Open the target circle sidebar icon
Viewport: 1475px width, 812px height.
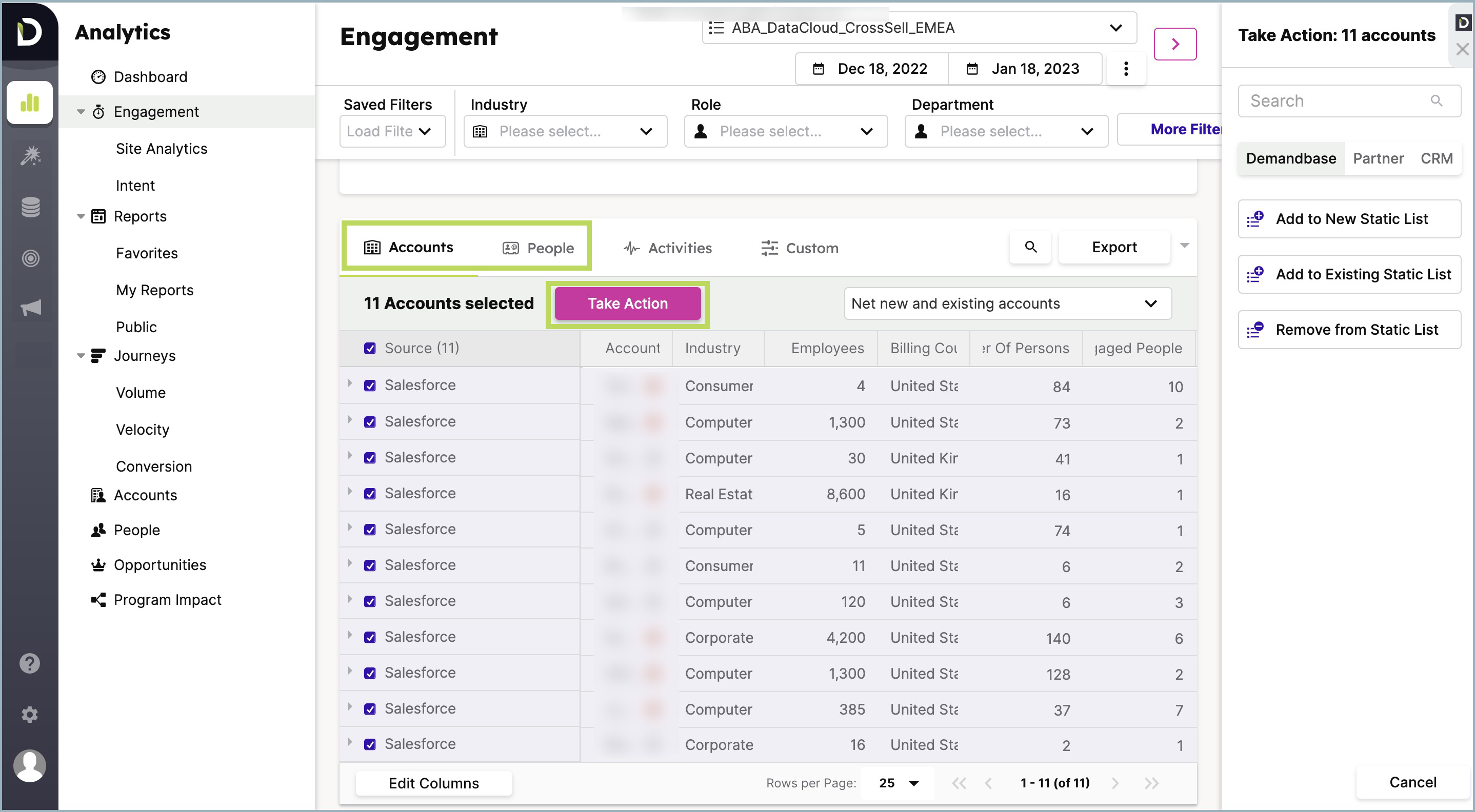(30, 258)
